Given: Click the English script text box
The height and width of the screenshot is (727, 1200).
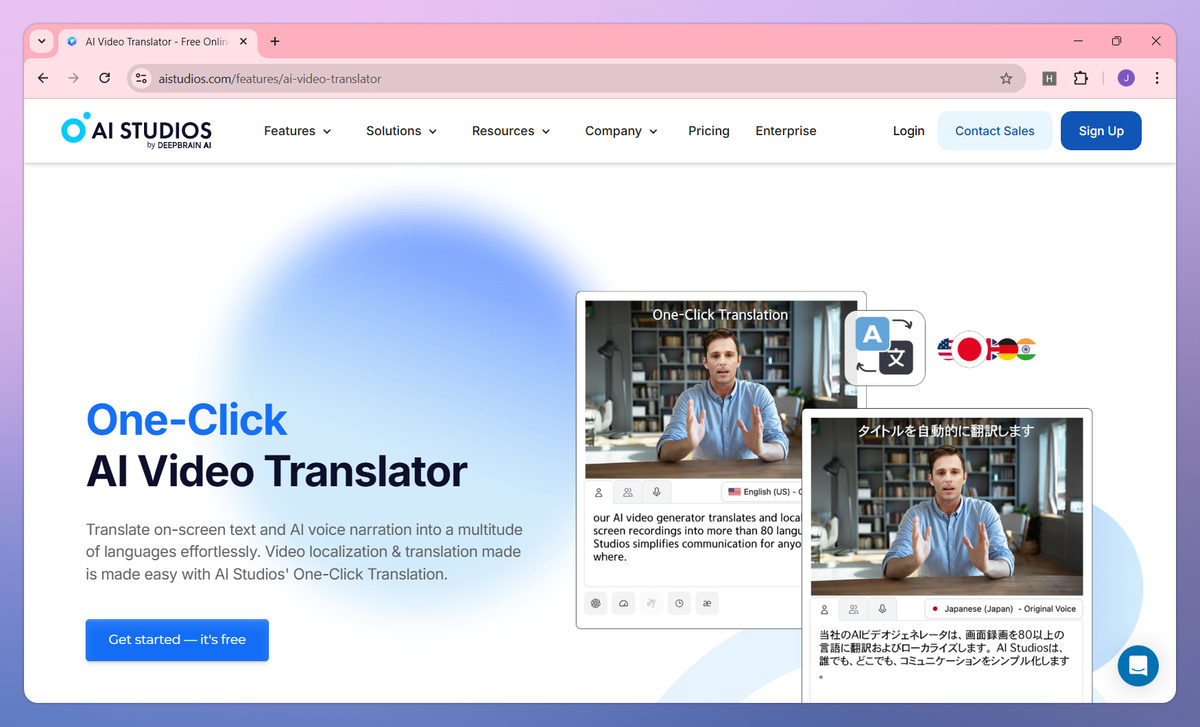Looking at the screenshot, I should pos(695,545).
